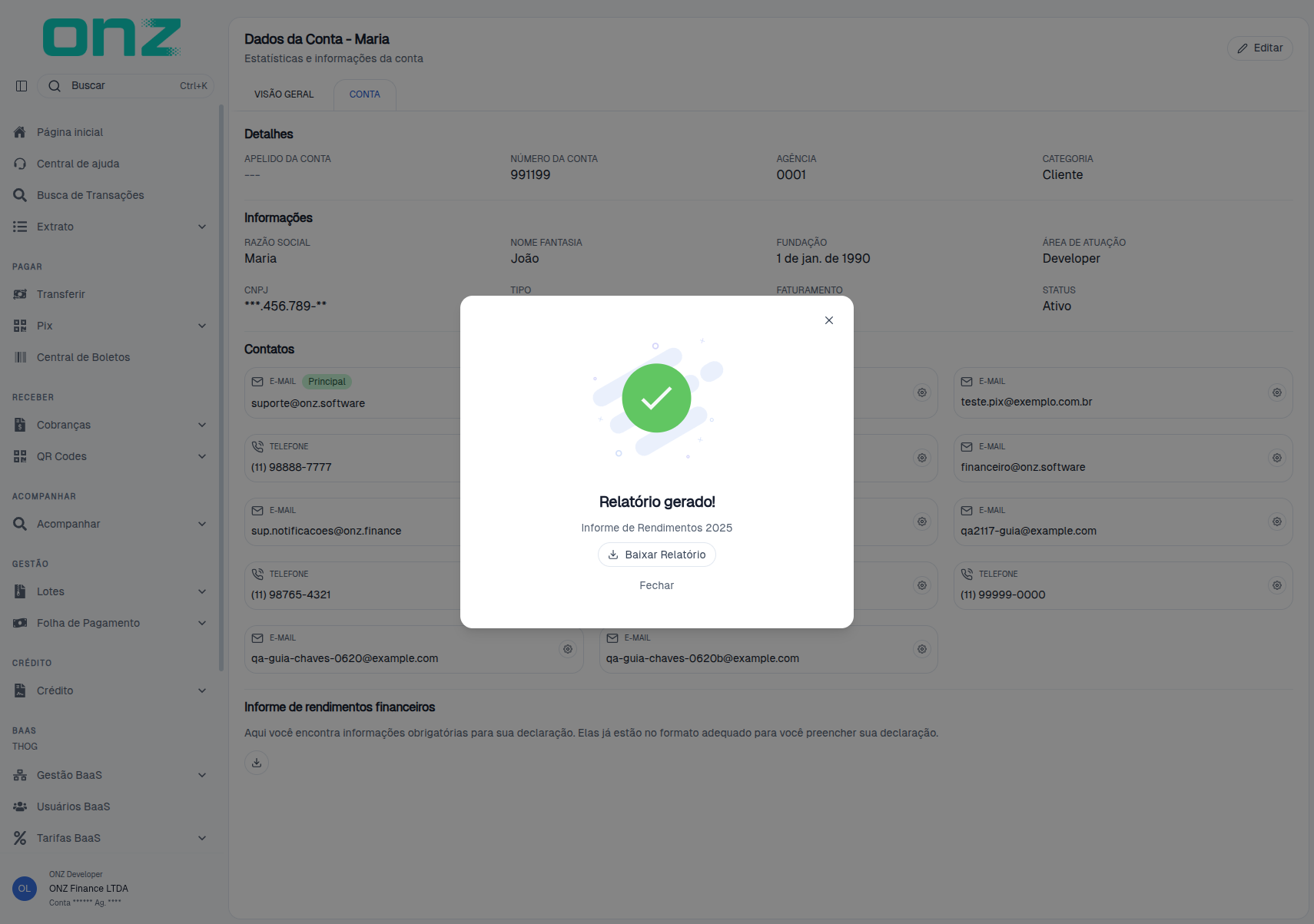Click settings icon for qa2117-guia@example.com
1314x924 pixels.
point(1276,522)
